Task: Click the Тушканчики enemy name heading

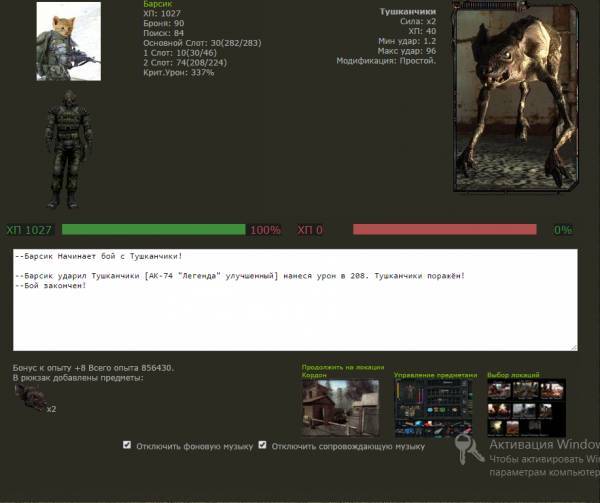Action: click(408, 11)
